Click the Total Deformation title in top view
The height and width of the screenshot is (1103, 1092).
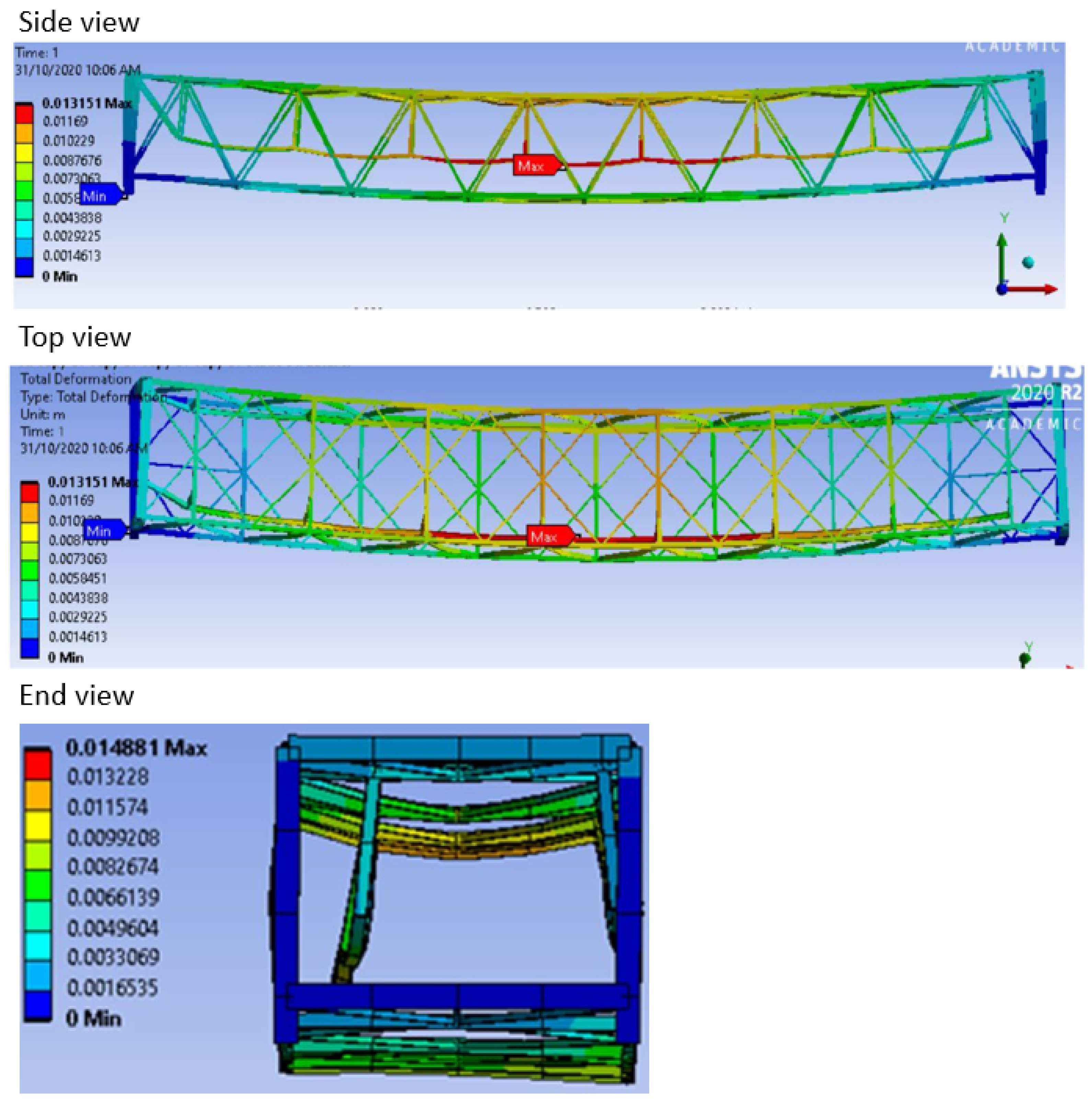[x=75, y=379]
